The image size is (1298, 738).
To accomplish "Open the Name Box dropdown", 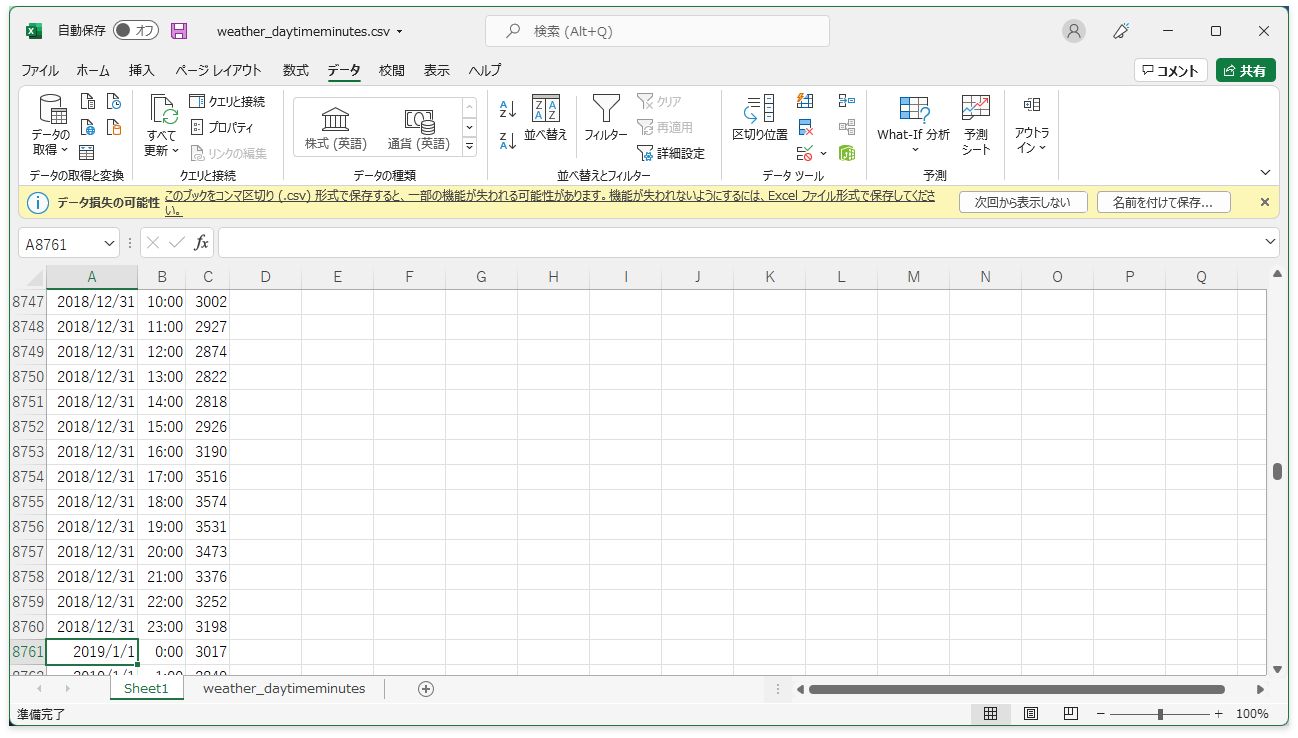I will [x=109, y=243].
